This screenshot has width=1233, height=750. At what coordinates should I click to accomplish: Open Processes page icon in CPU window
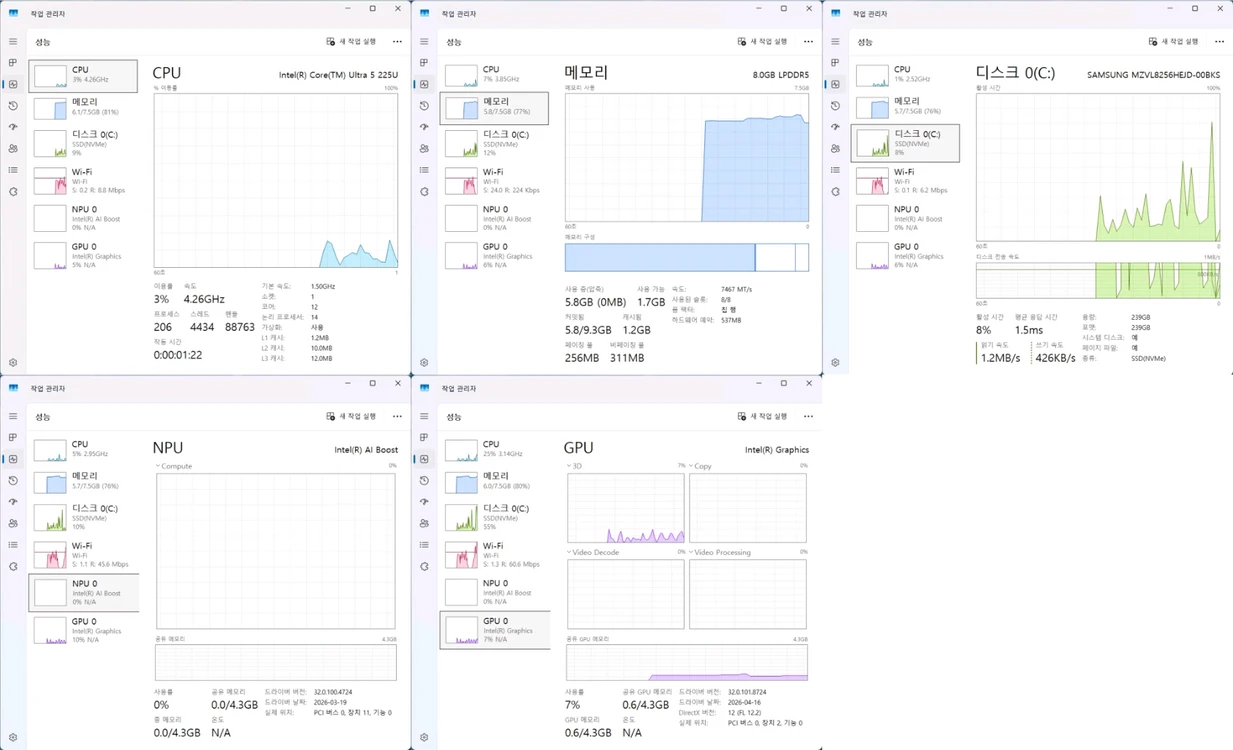coord(13,63)
